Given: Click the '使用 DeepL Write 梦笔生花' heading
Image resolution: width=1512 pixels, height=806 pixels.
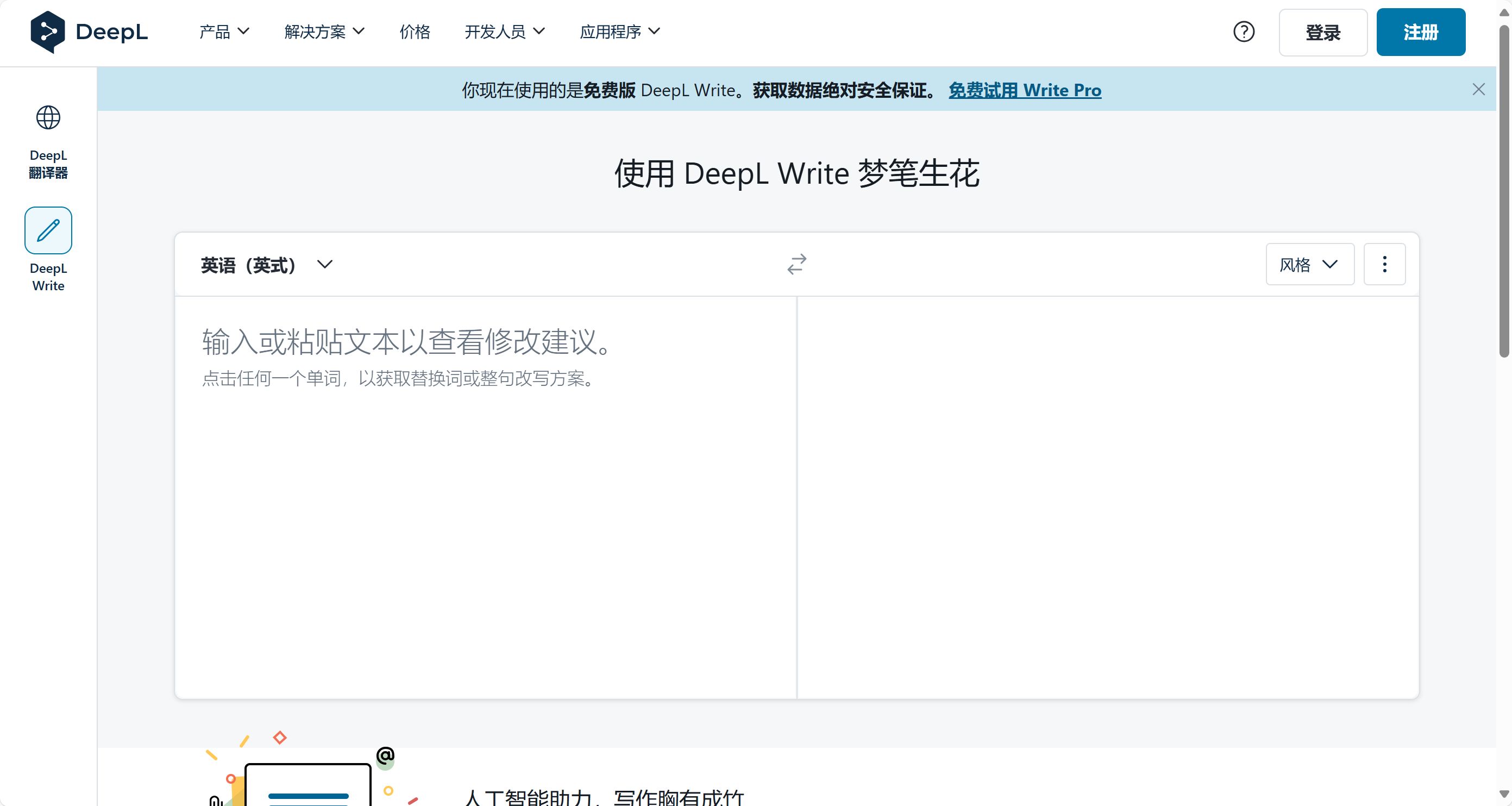Looking at the screenshot, I should coord(796,174).
